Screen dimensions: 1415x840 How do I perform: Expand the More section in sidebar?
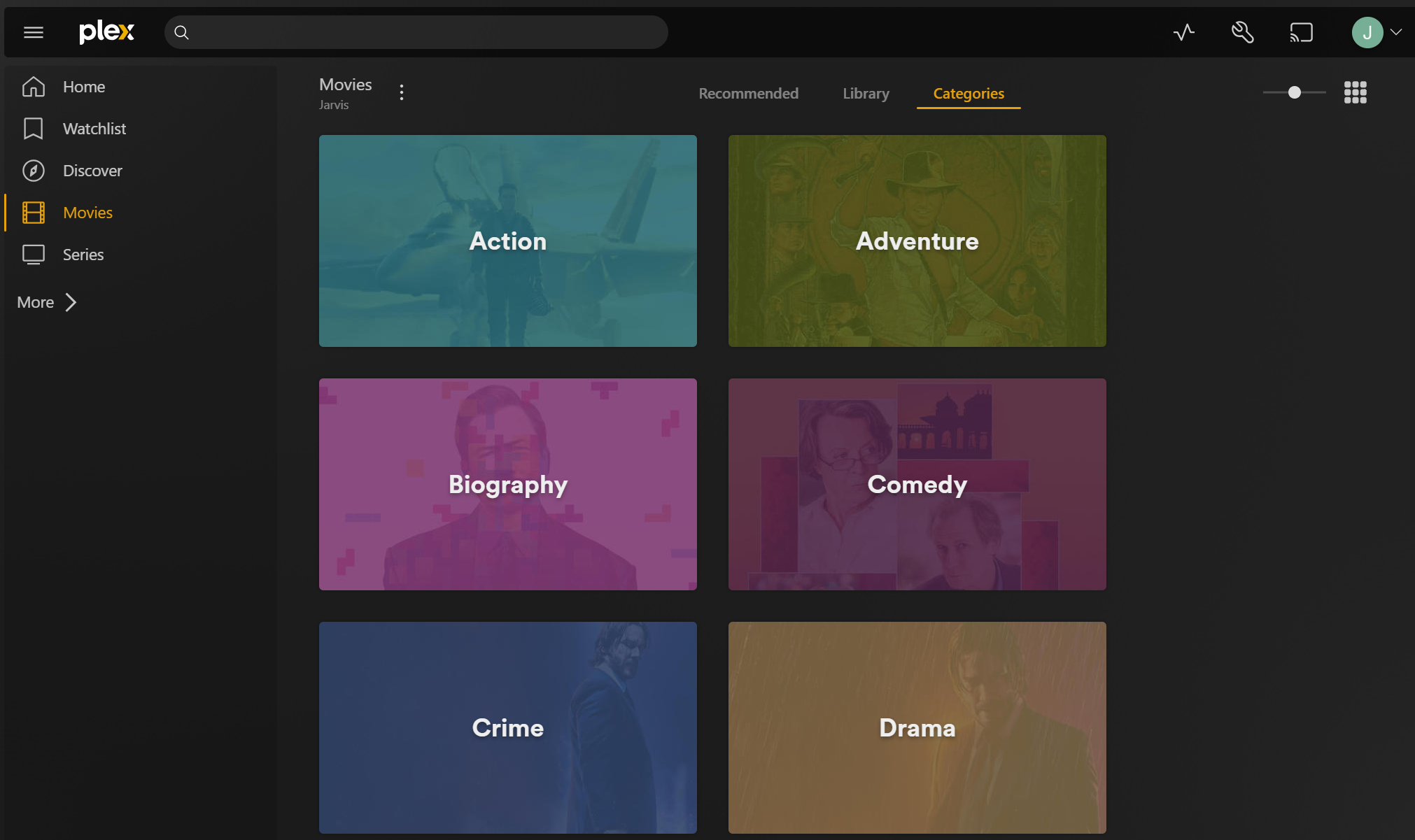click(46, 301)
